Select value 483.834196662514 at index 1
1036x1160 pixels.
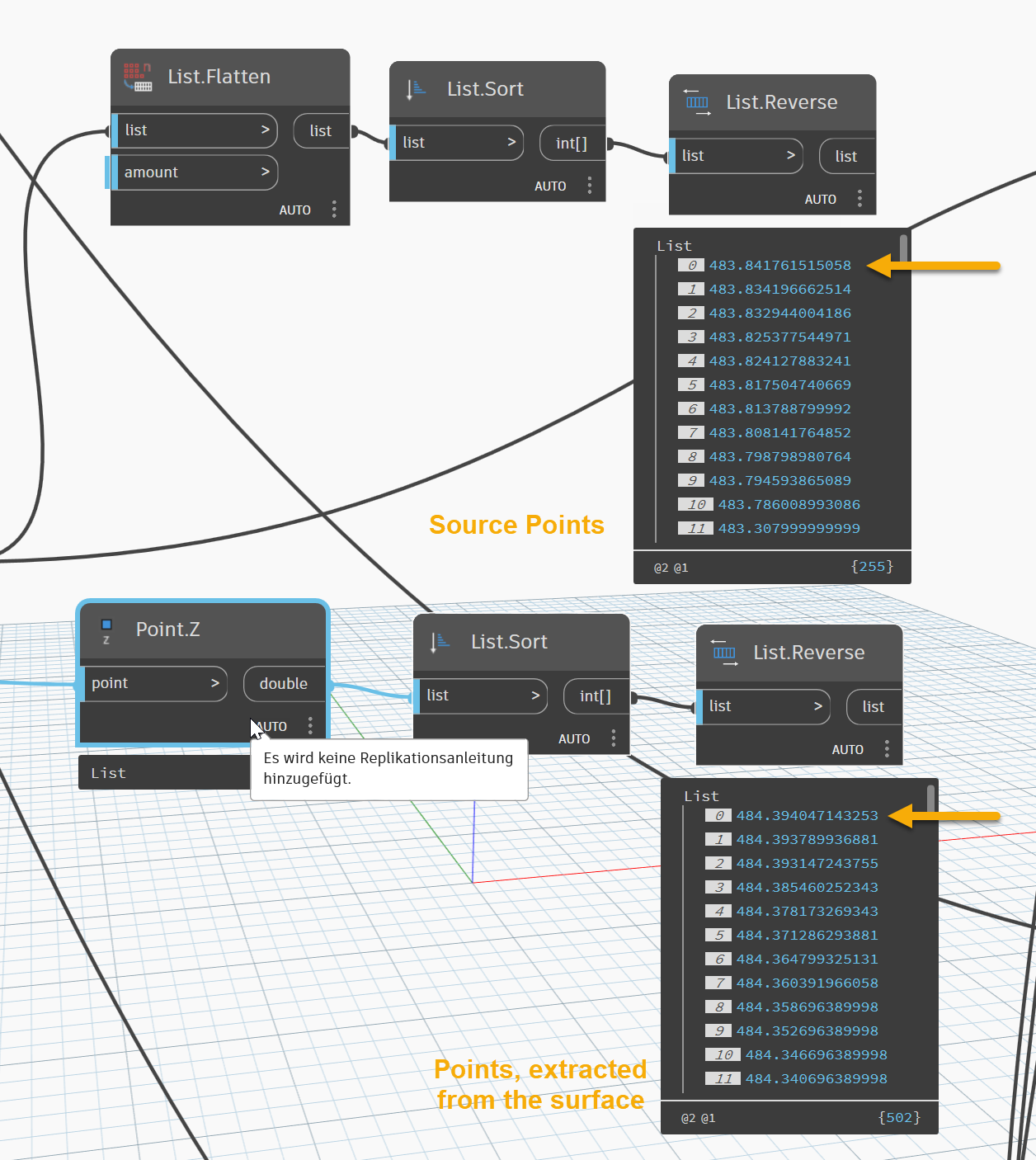click(x=780, y=290)
